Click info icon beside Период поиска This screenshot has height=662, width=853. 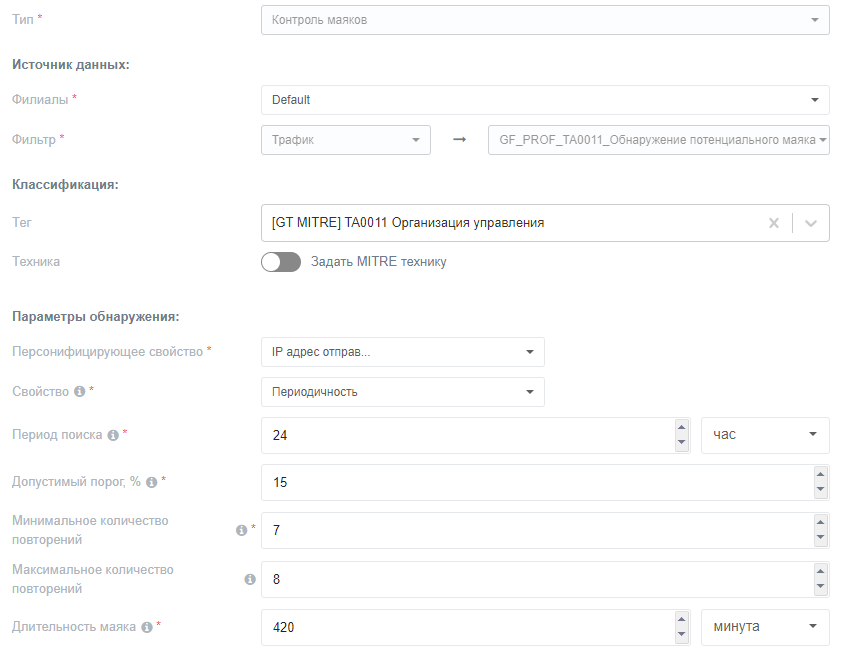[x=113, y=435]
